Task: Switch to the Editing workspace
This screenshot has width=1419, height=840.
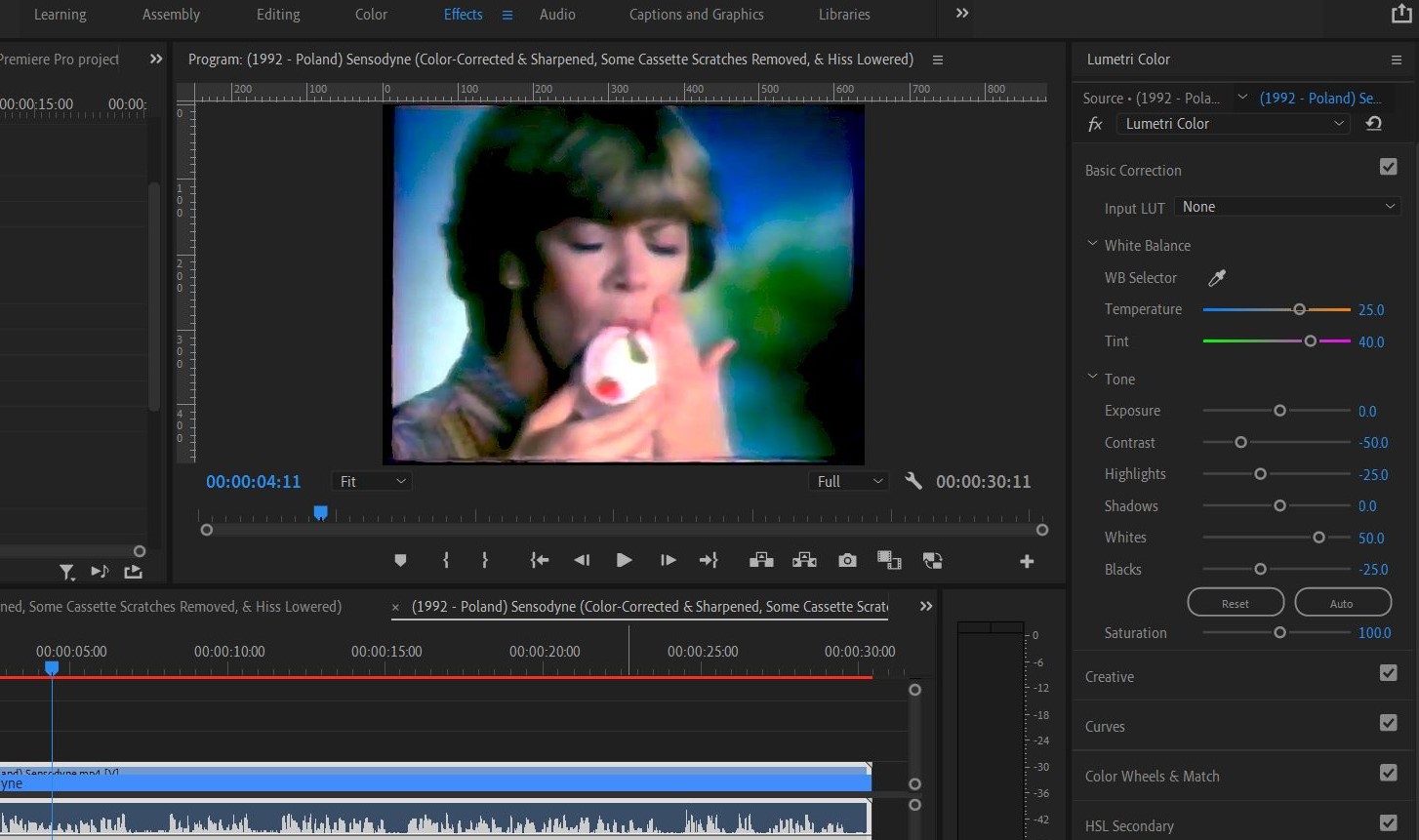Action: pos(278,15)
